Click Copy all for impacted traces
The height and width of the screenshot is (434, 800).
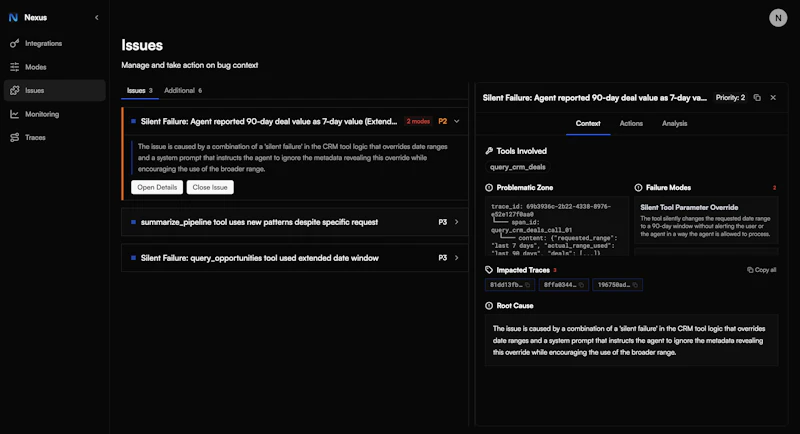point(762,270)
